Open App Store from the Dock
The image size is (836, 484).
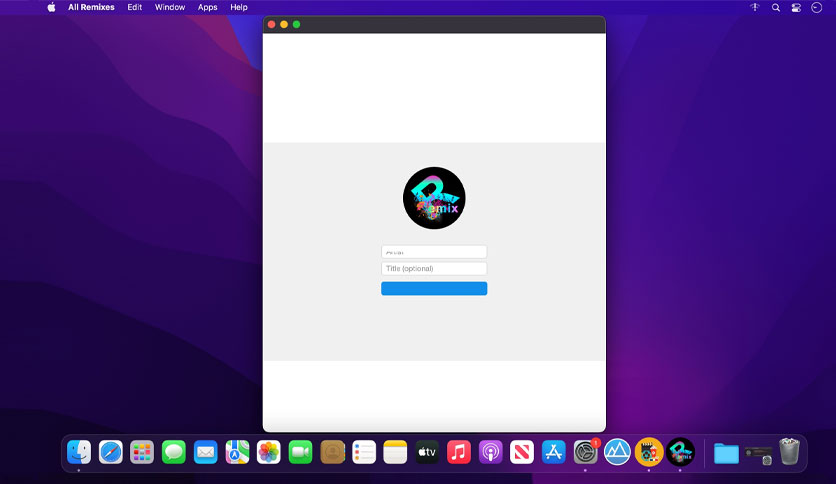click(554, 453)
